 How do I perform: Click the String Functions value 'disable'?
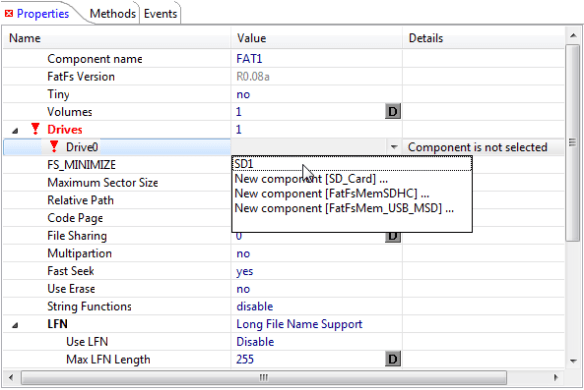pyautogui.click(x=255, y=307)
